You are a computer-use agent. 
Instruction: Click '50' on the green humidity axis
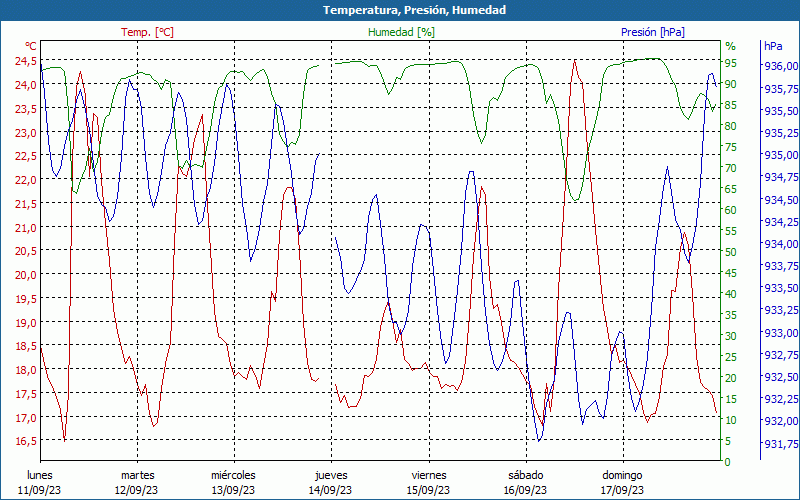tap(731, 252)
